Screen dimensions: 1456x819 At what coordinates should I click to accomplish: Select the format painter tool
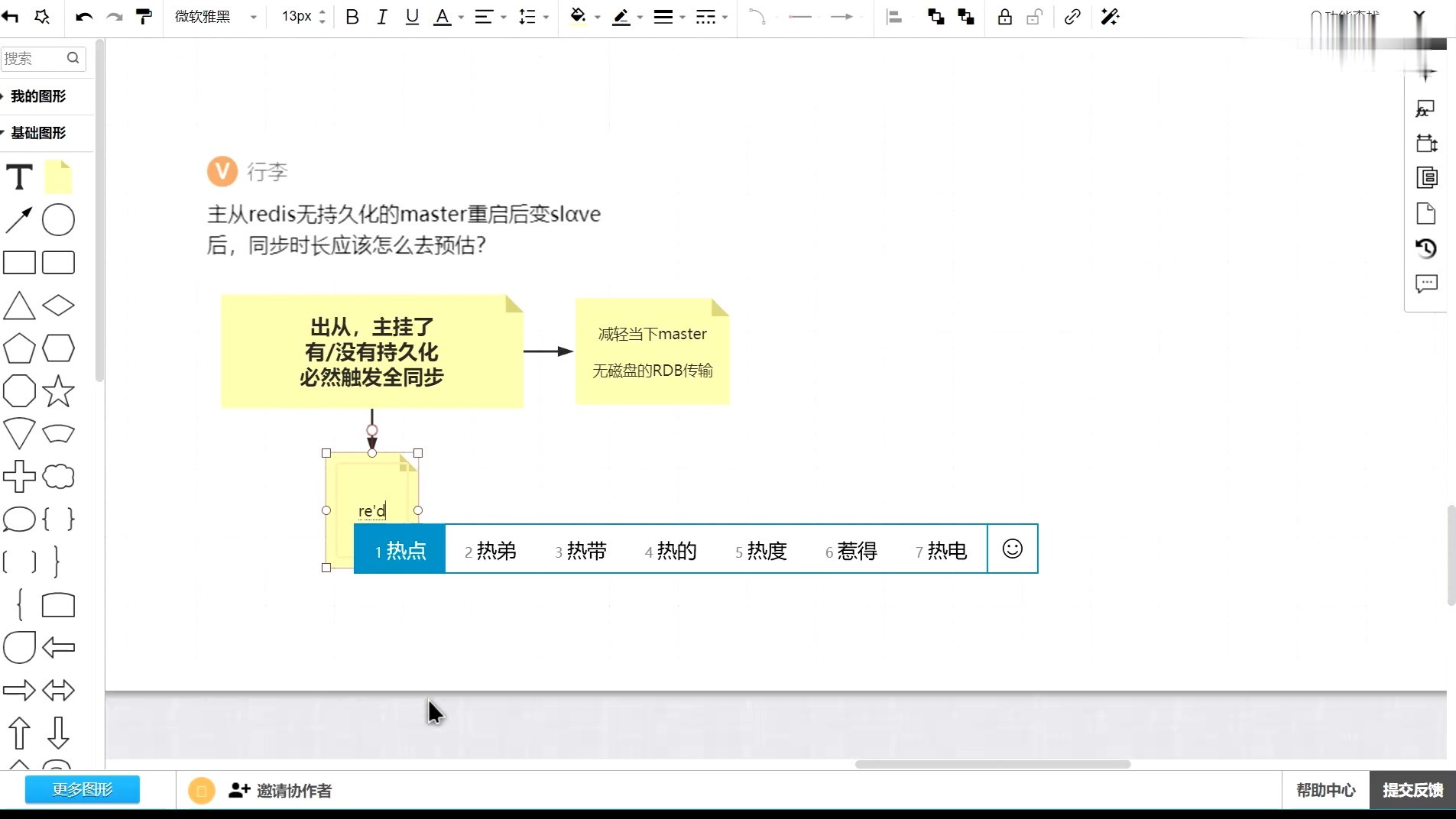click(x=143, y=16)
